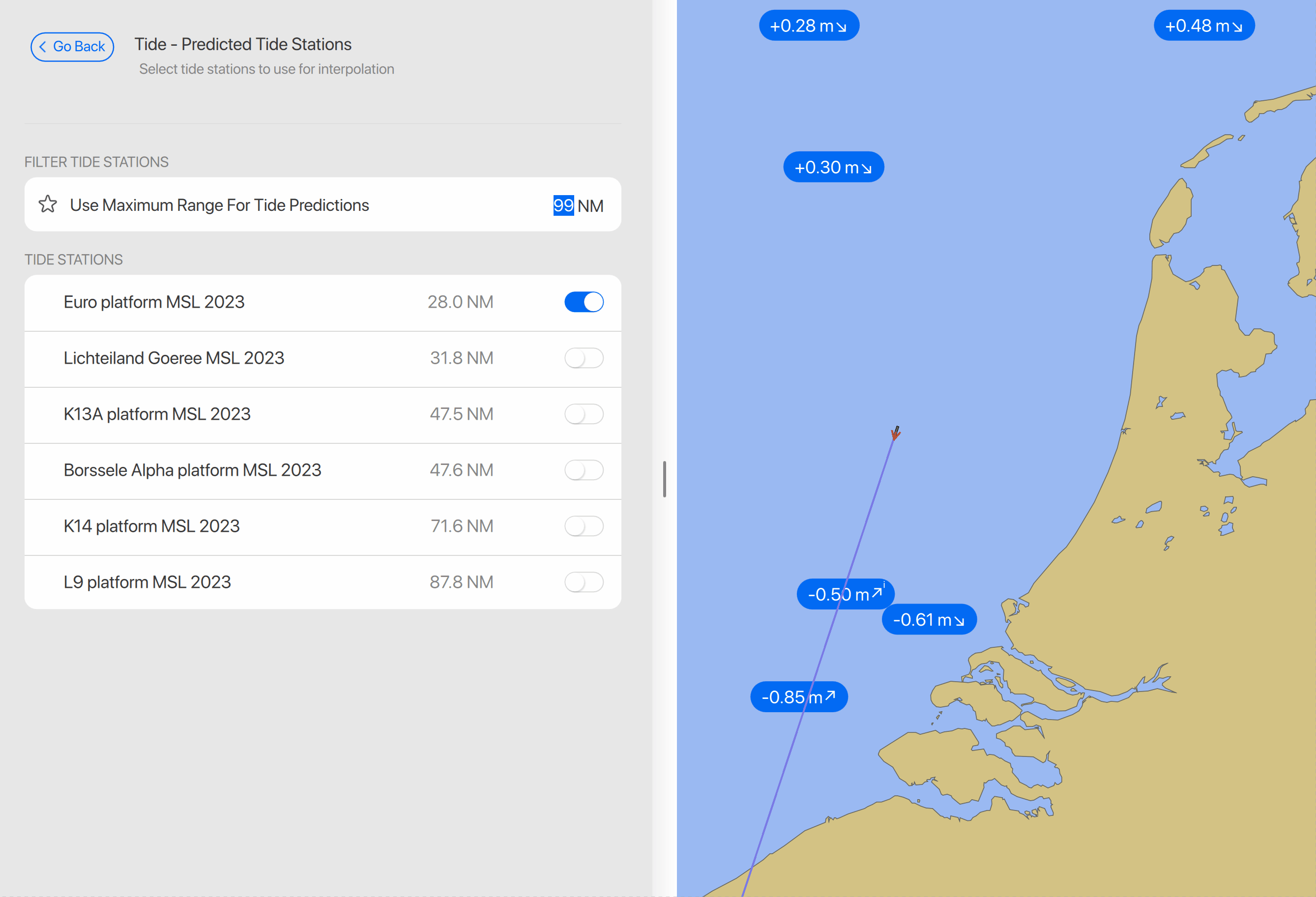Screen dimensions: 1316x897
Task: Click the star icon for maximum range
Action: click(48, 204)
